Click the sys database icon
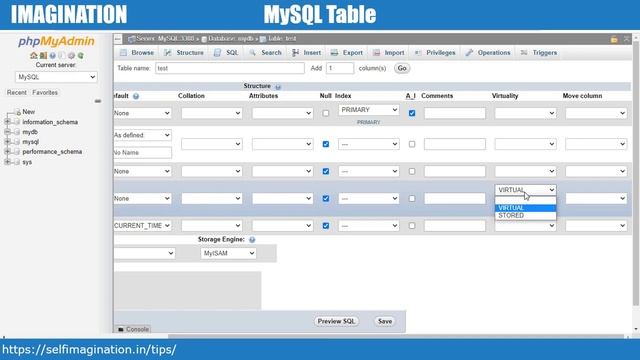Viewport: 640px width, 360px height. click(17, 162)
